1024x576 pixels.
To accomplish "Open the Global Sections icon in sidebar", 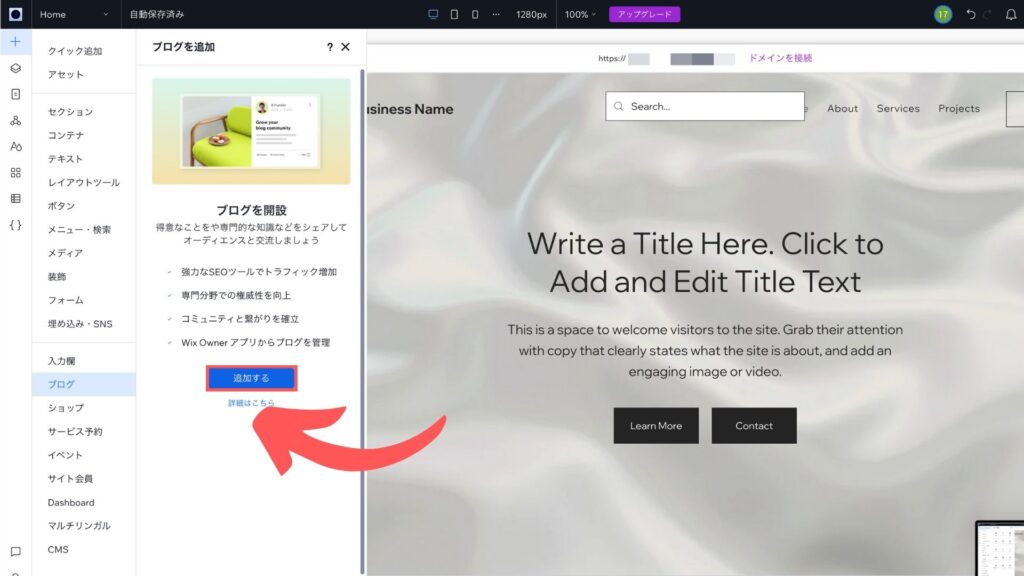I will 16,120.
